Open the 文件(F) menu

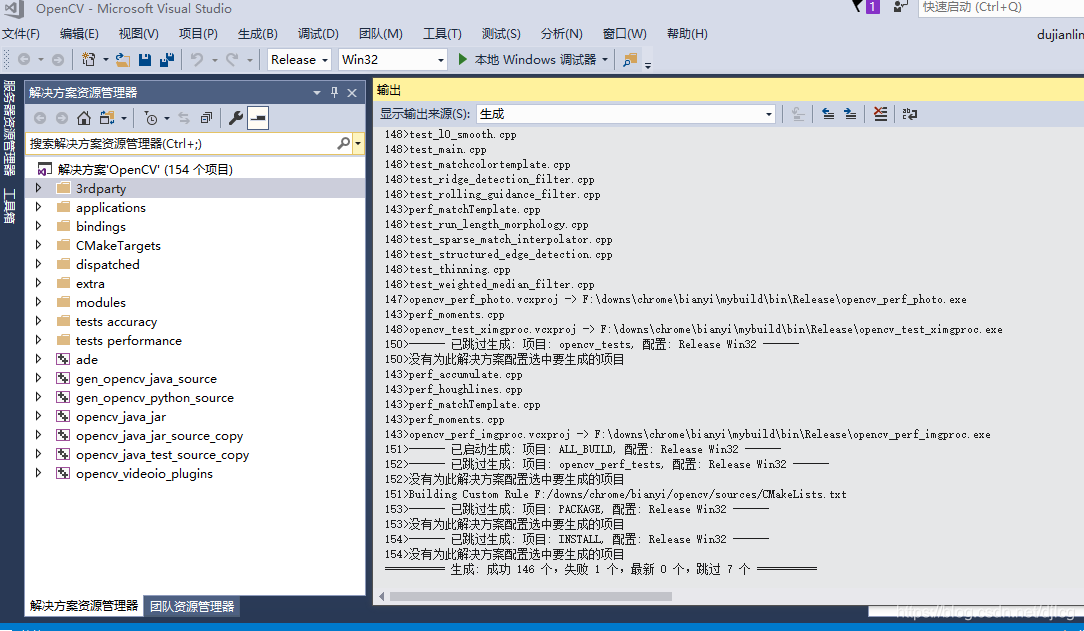tap(21, 34)
